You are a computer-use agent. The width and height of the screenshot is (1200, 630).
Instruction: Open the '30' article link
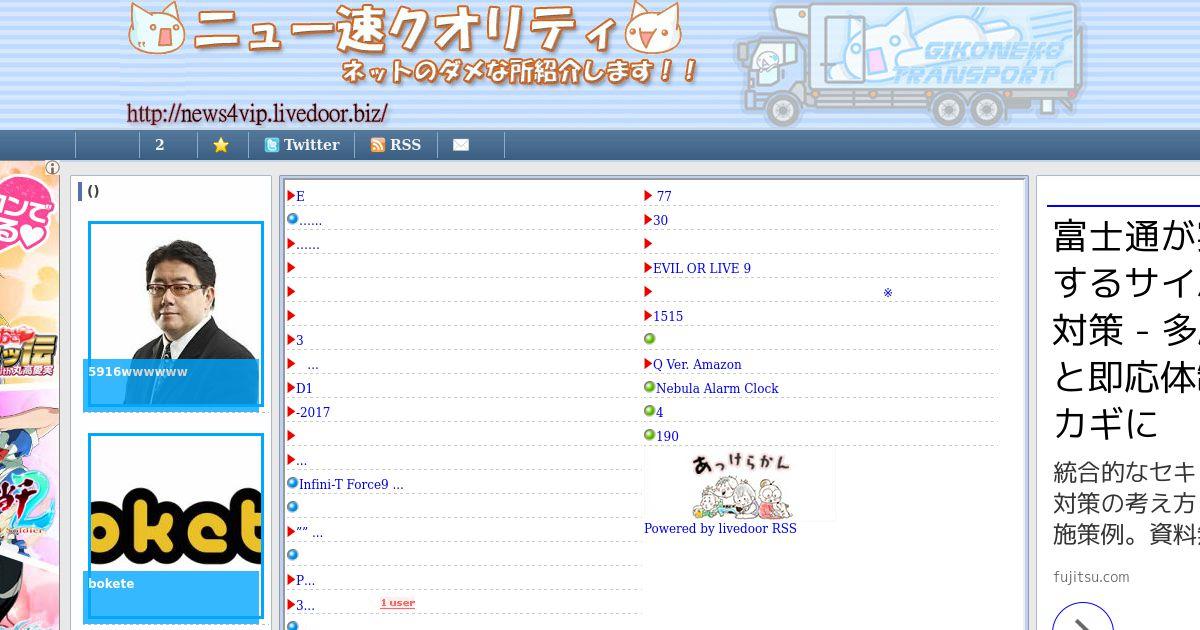pyautogui.click(x=660, y=220)
